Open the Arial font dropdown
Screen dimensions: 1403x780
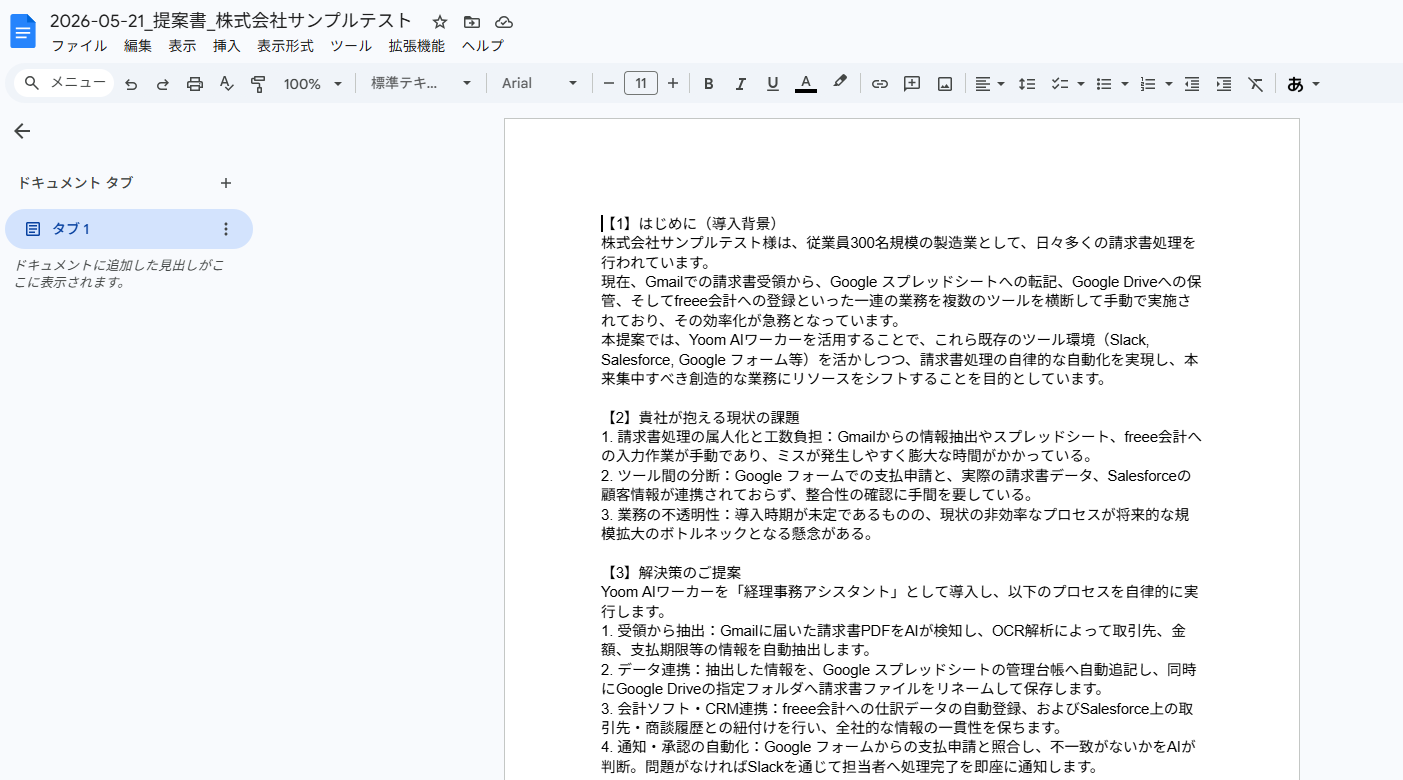539,84
